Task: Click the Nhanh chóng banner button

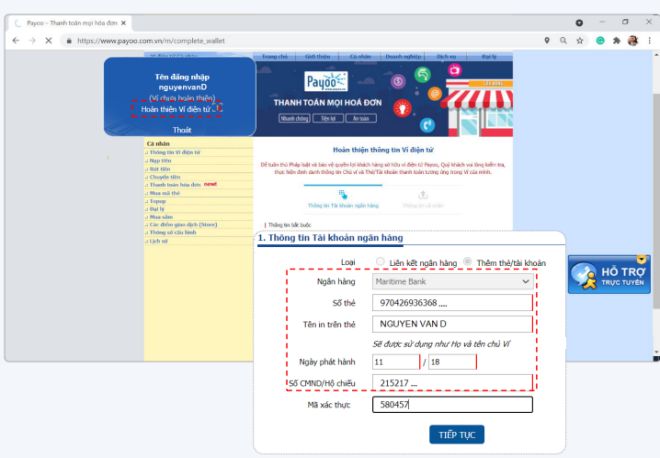Action: (x=294, y=119)
